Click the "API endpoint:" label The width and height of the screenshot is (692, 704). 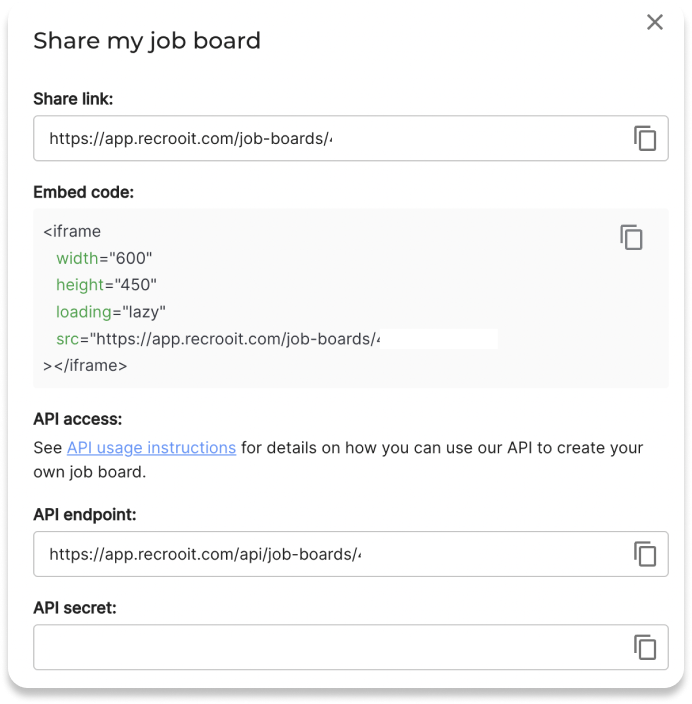point(84,514)
